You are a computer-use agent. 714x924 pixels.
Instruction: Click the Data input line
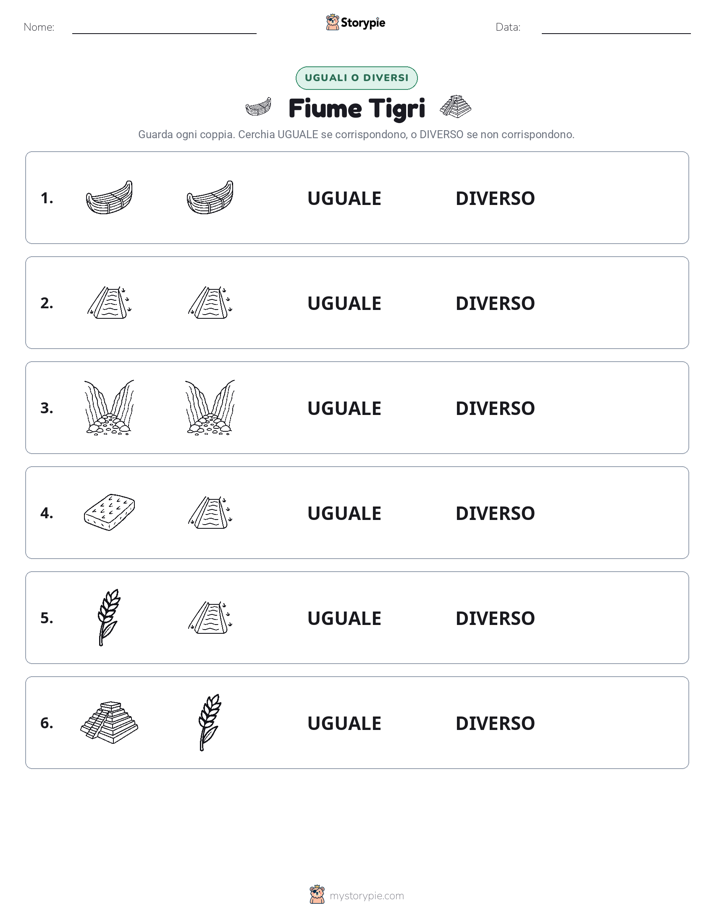point(616,28)
